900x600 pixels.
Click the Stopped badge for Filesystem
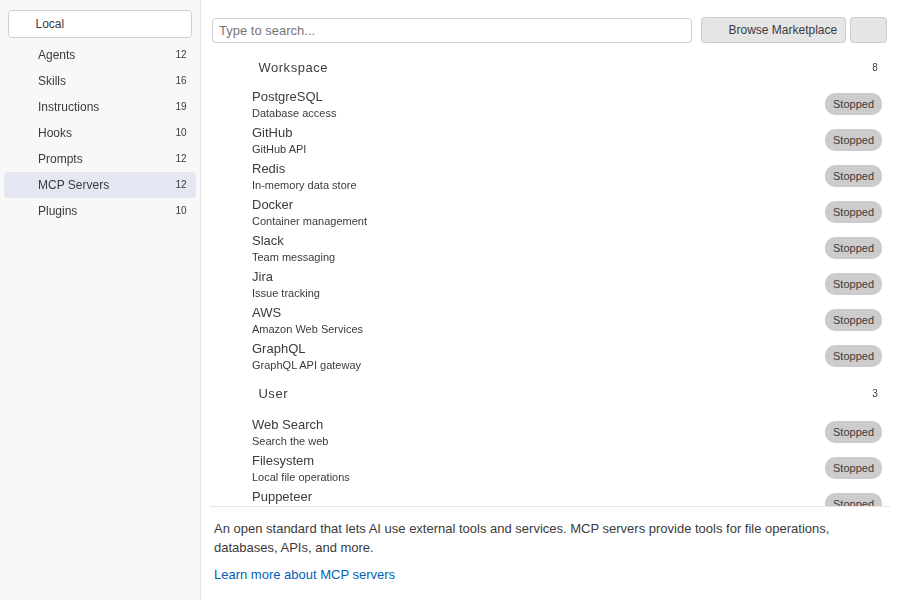[x=853, y=468]
